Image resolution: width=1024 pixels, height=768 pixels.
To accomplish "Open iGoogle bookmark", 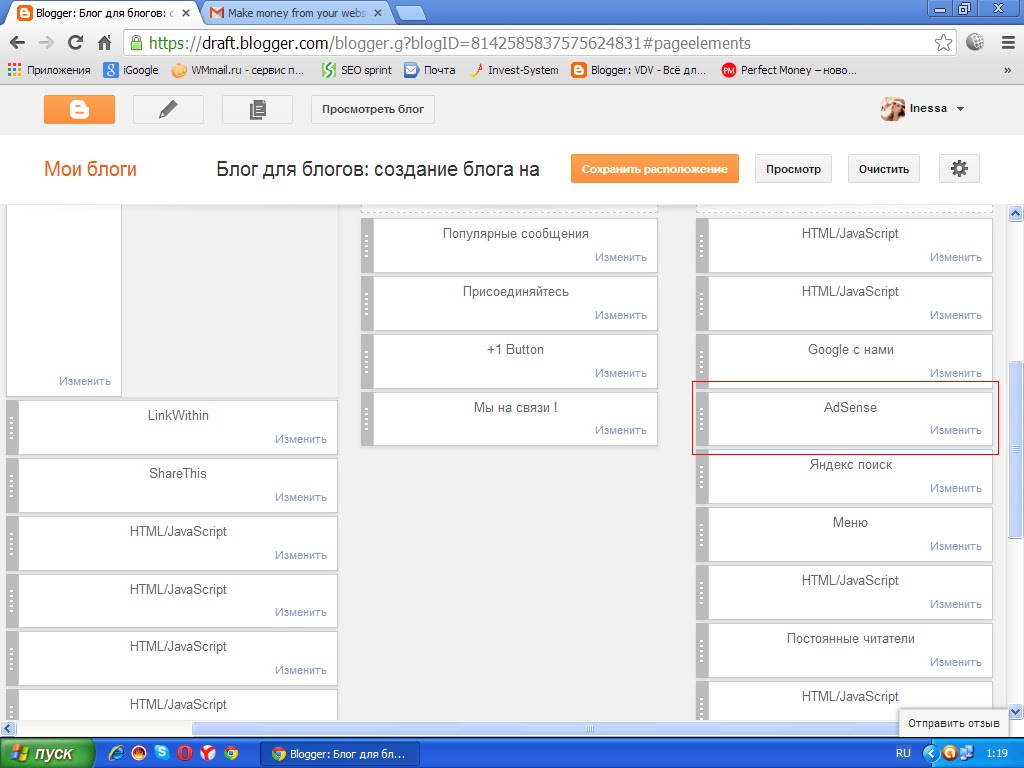I will (x=131, y=70).
